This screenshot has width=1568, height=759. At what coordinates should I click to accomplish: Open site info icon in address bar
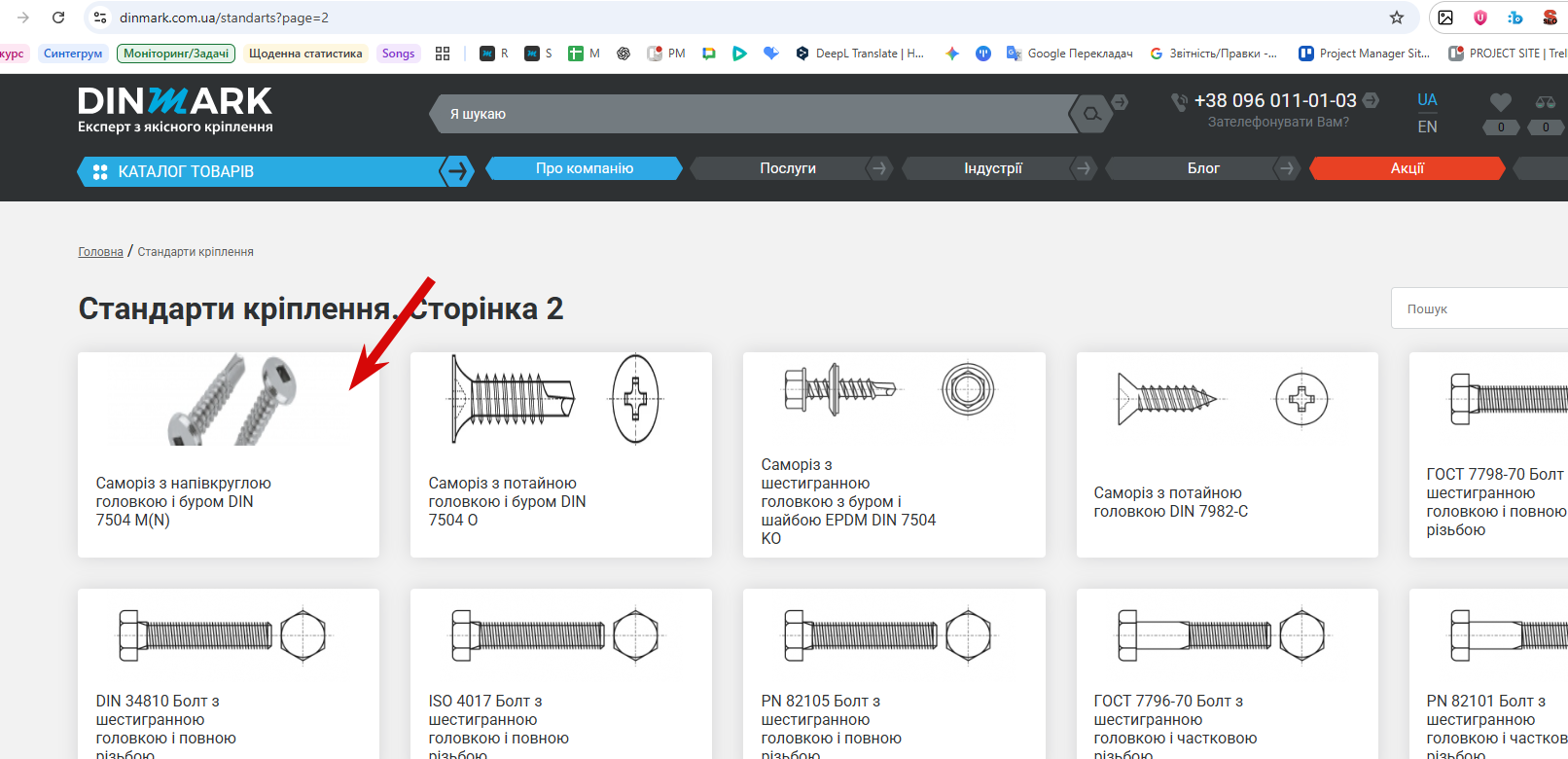(x=100, y=18)
